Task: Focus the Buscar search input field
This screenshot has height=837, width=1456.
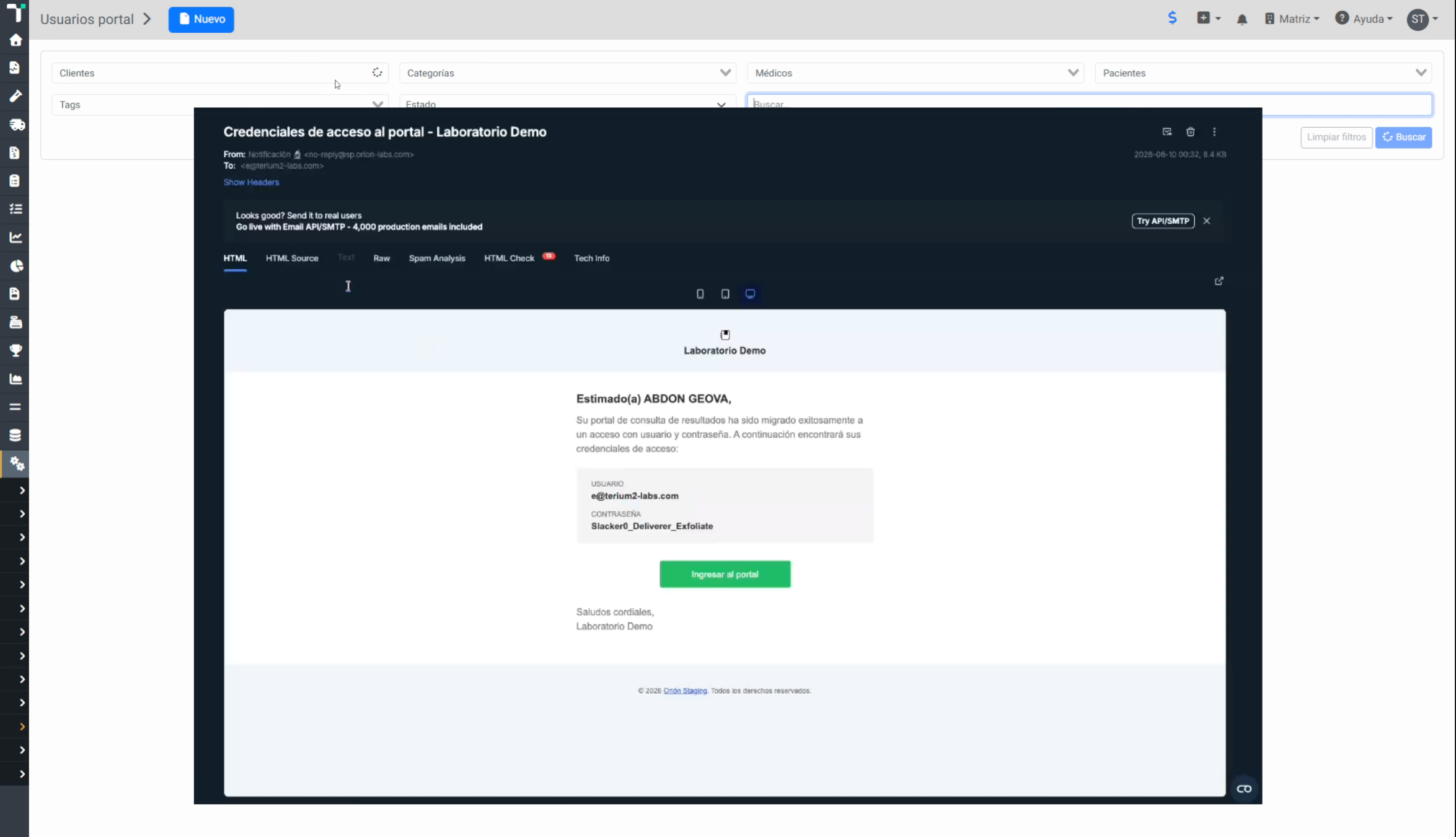Action: click(1089, 104)
